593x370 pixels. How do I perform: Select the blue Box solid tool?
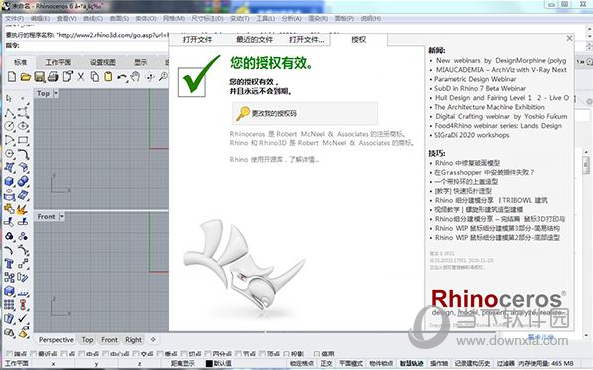pos(9,182)
